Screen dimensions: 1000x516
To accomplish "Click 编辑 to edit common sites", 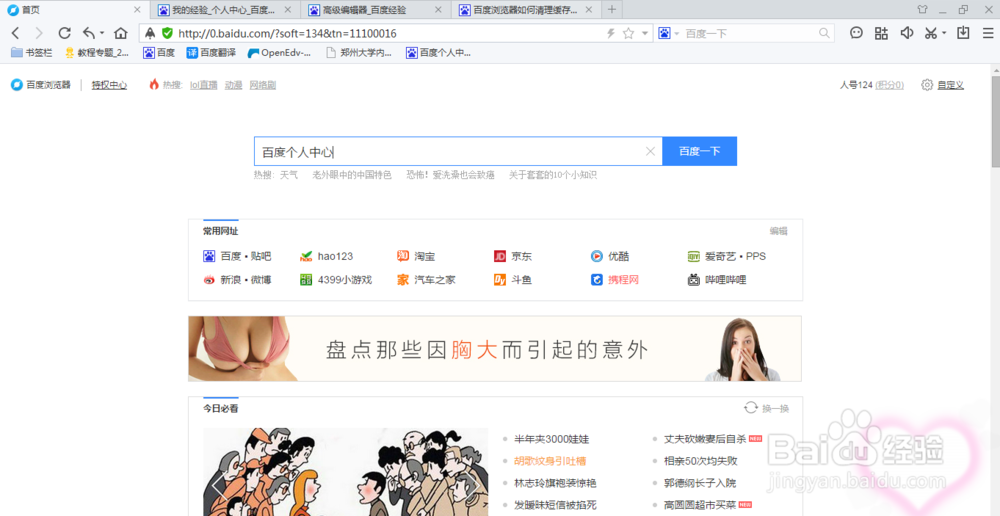I will [x=779, y=231].
